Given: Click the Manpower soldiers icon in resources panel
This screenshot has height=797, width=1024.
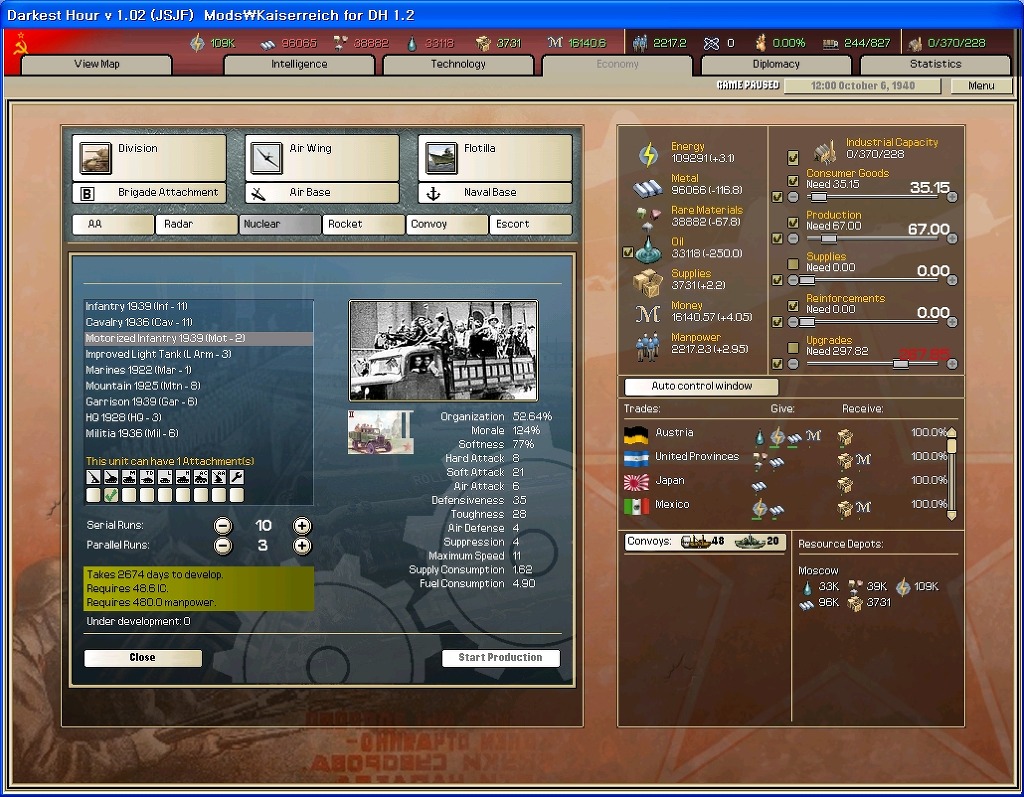Looking at the screenshot, I should click(x=648, y=346).
